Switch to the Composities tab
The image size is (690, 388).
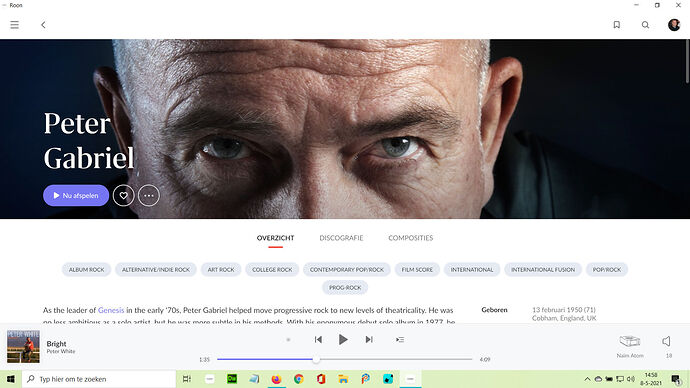coord(411,238)
